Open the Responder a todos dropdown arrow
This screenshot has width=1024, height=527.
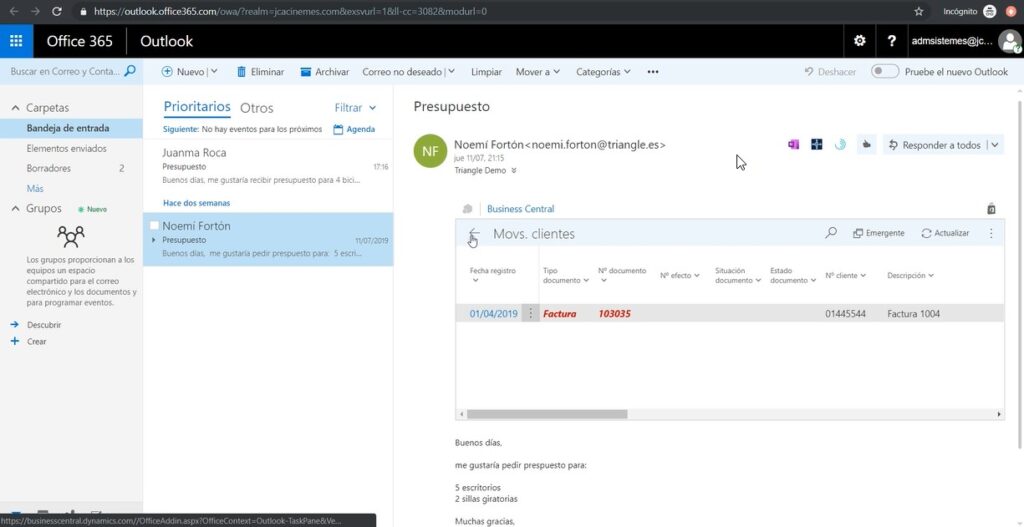(x=994, y=145)
